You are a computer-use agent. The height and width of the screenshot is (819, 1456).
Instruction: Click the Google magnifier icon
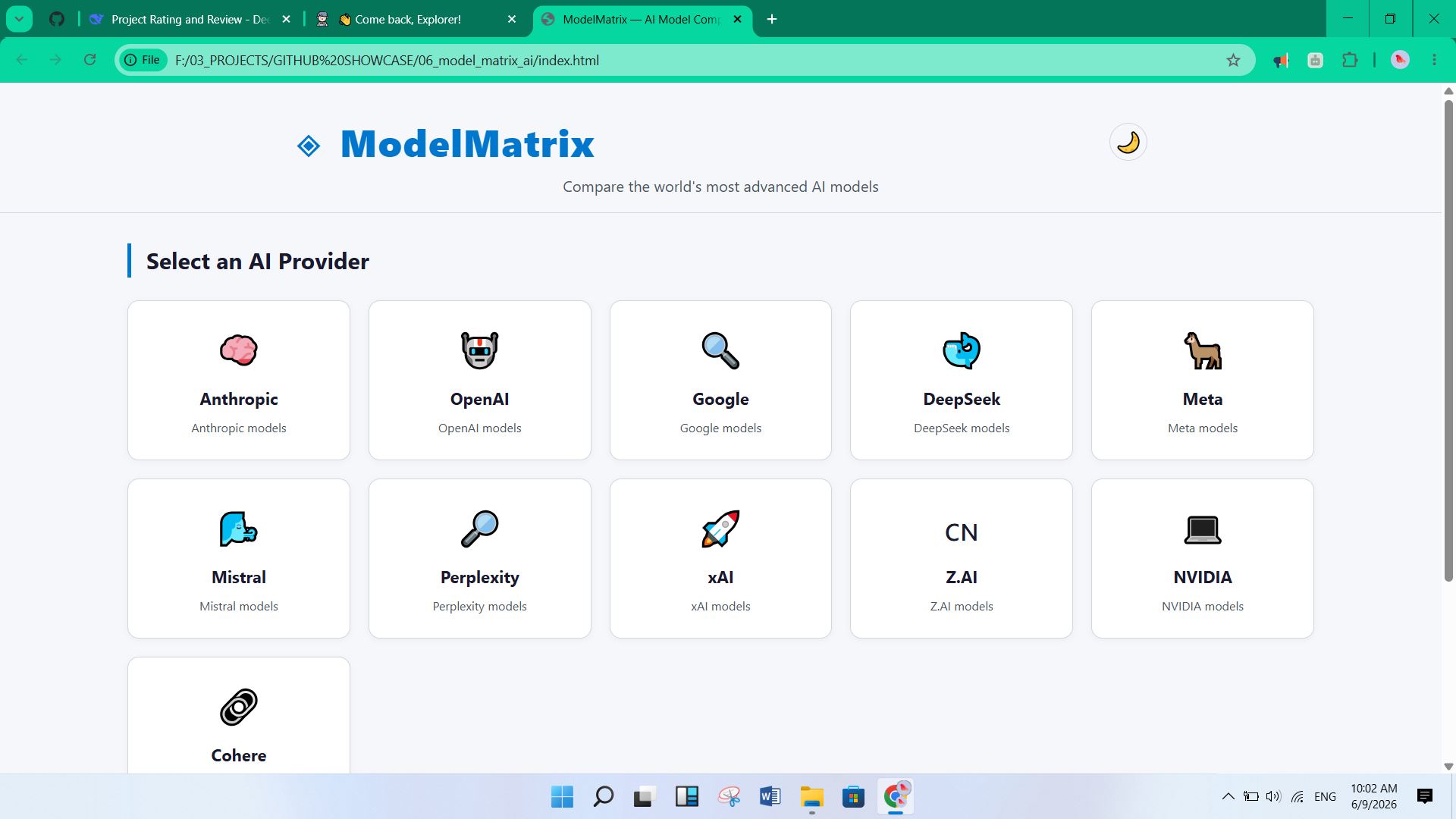pos(720,350)
